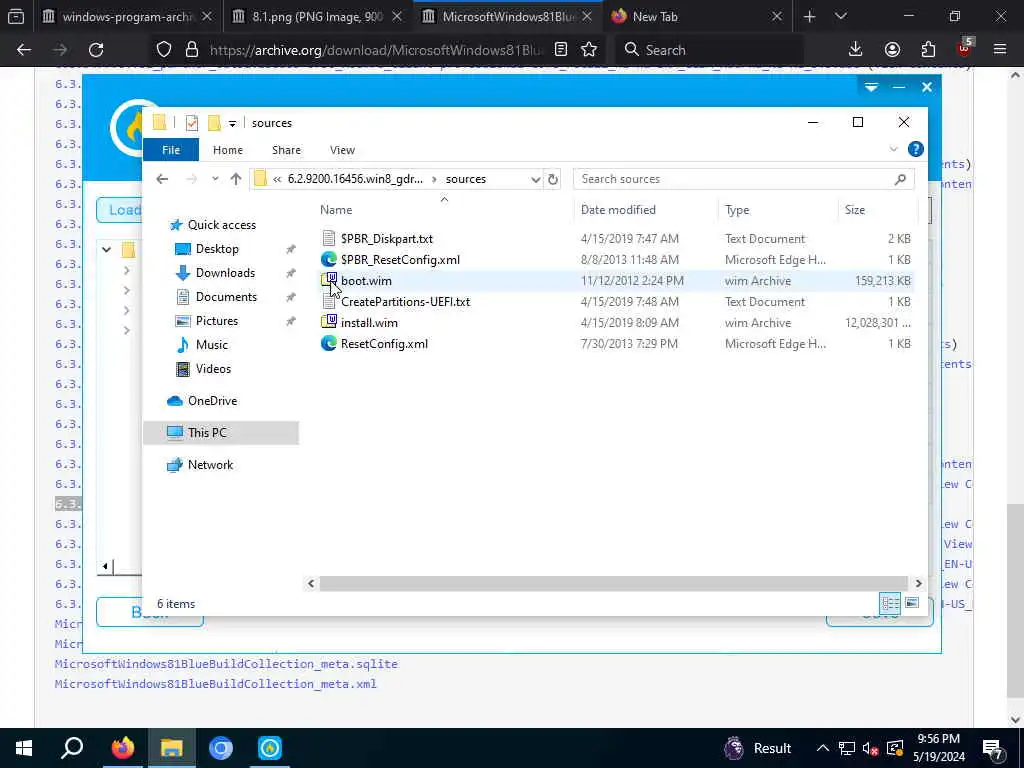1024x768 pixels.
Task: Open the list all tabs chevron
Action: click(841, 17)
